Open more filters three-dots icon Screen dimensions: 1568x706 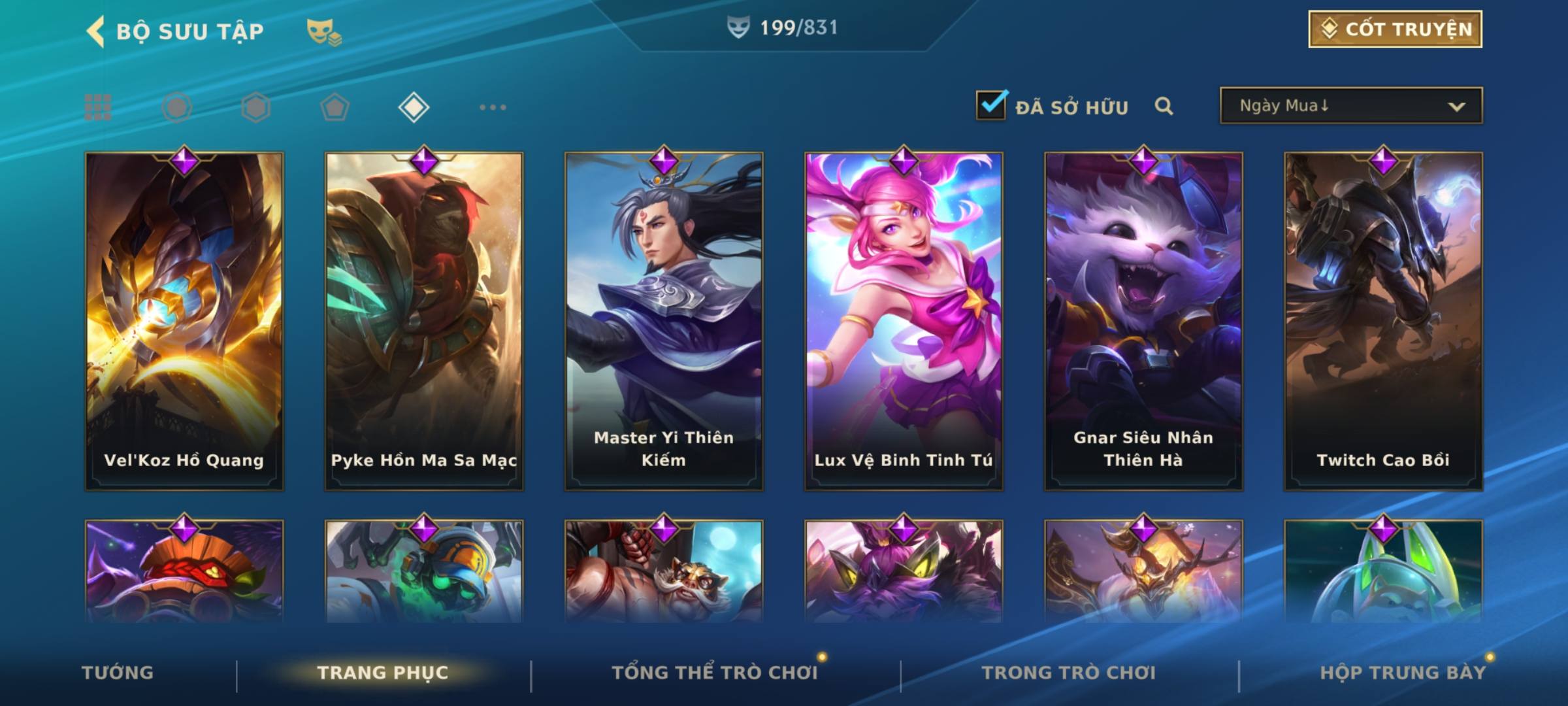(x=493, y=107)
